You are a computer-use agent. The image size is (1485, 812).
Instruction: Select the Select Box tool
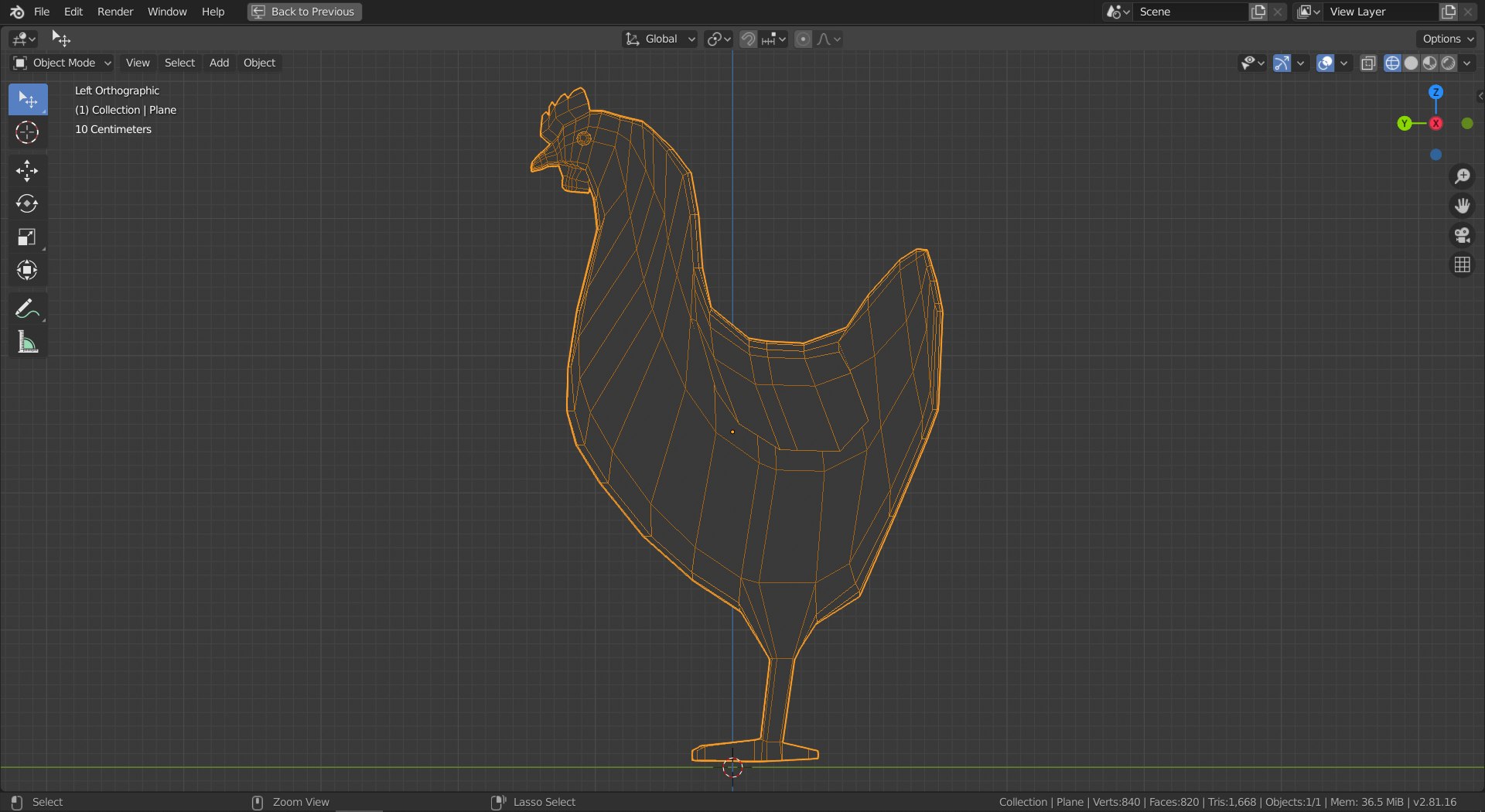coord(28,100)
